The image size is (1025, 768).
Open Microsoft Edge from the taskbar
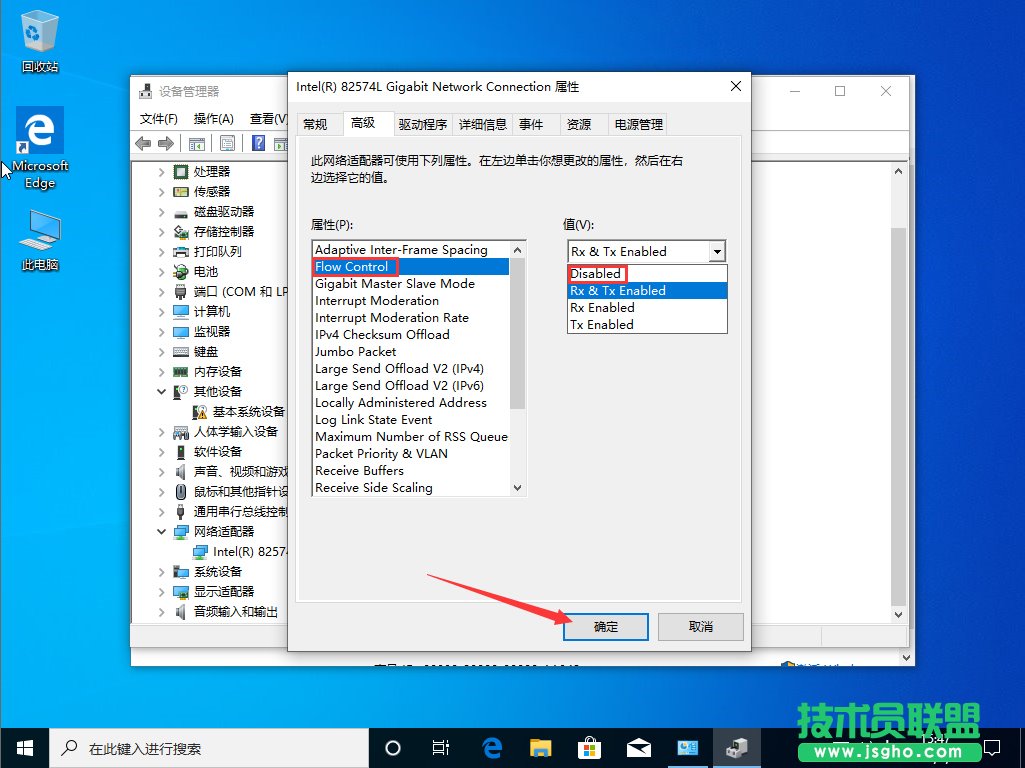491,747
